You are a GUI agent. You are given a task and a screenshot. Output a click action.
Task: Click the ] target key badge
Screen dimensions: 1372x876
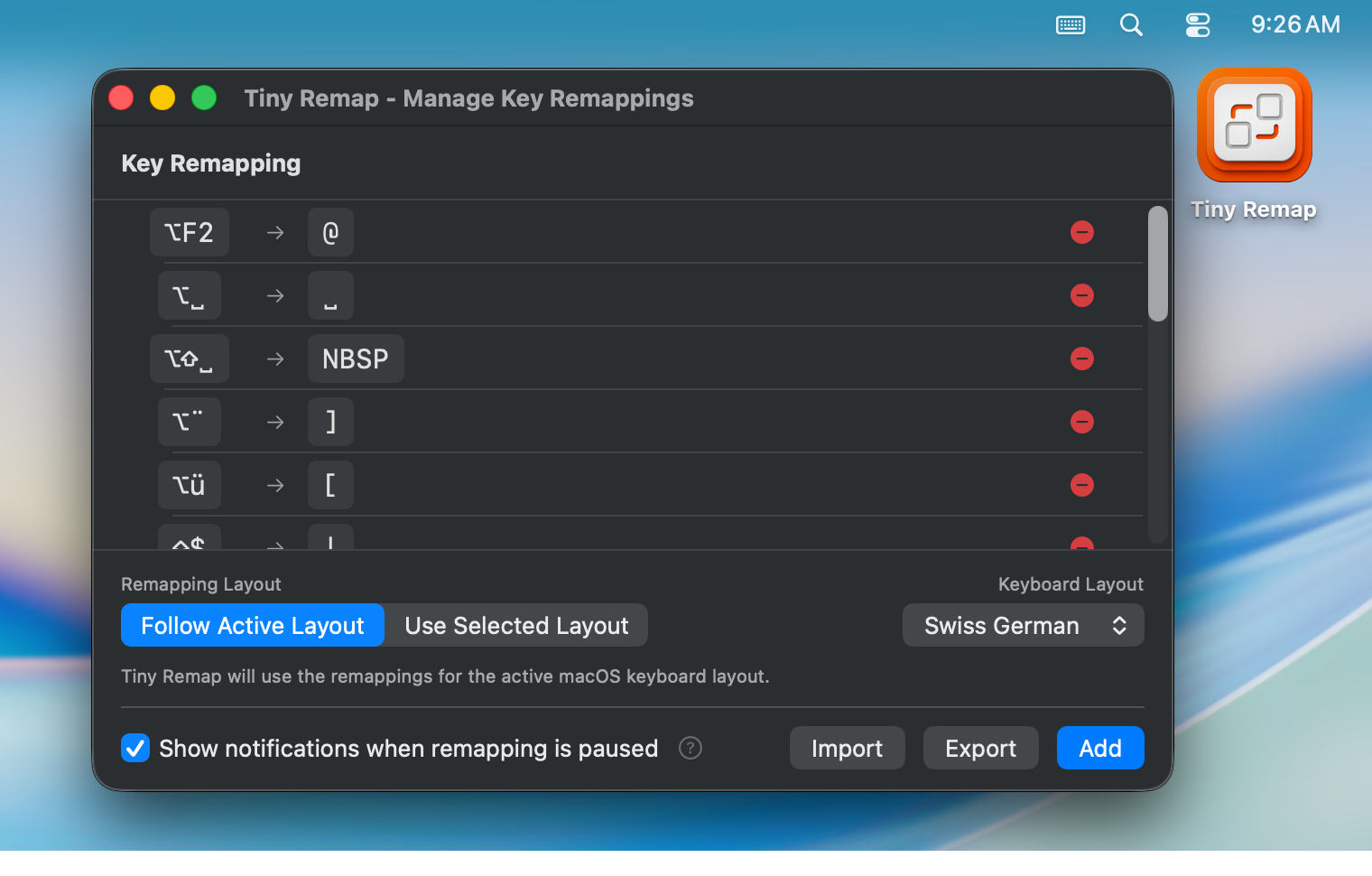[330, 422]
